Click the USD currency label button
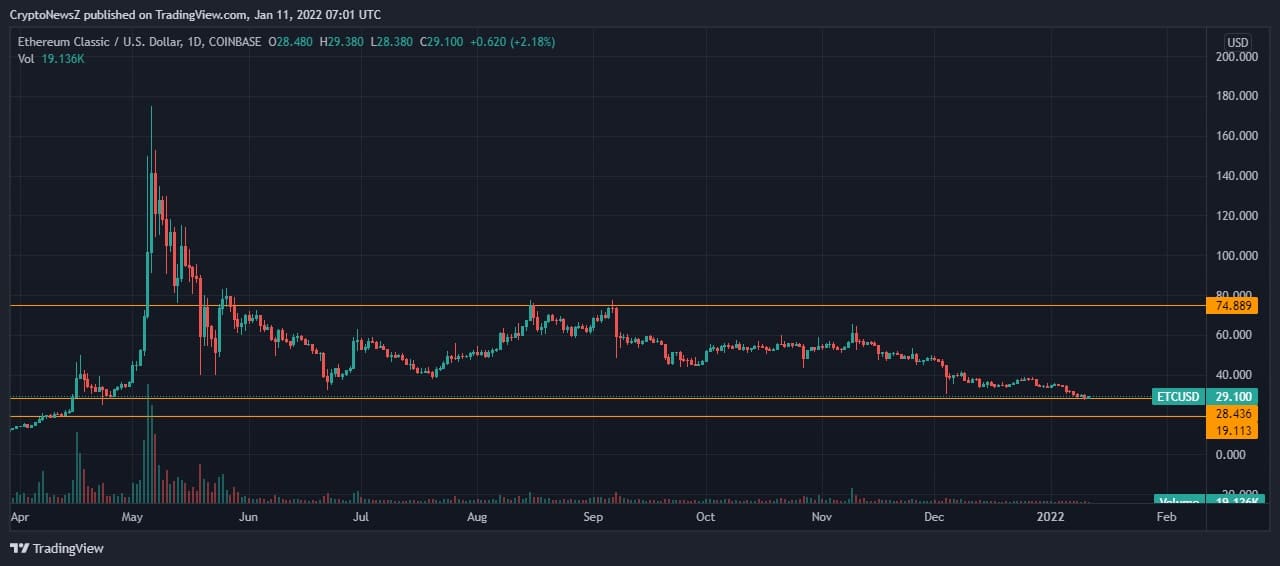Screen dimensions: 1280x566 click(1238, 42)
